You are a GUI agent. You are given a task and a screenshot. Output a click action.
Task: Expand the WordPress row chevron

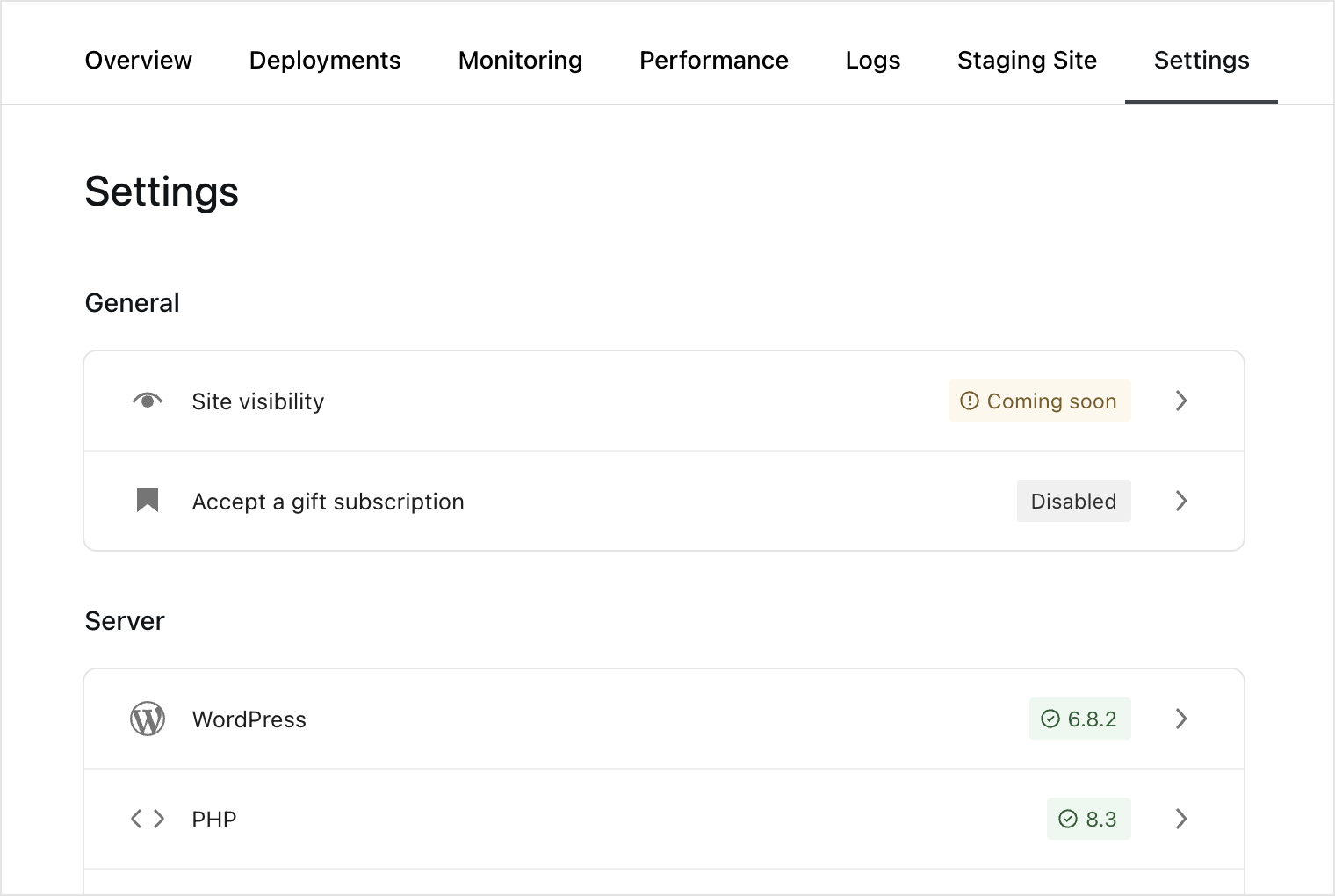pos(1180,719)
